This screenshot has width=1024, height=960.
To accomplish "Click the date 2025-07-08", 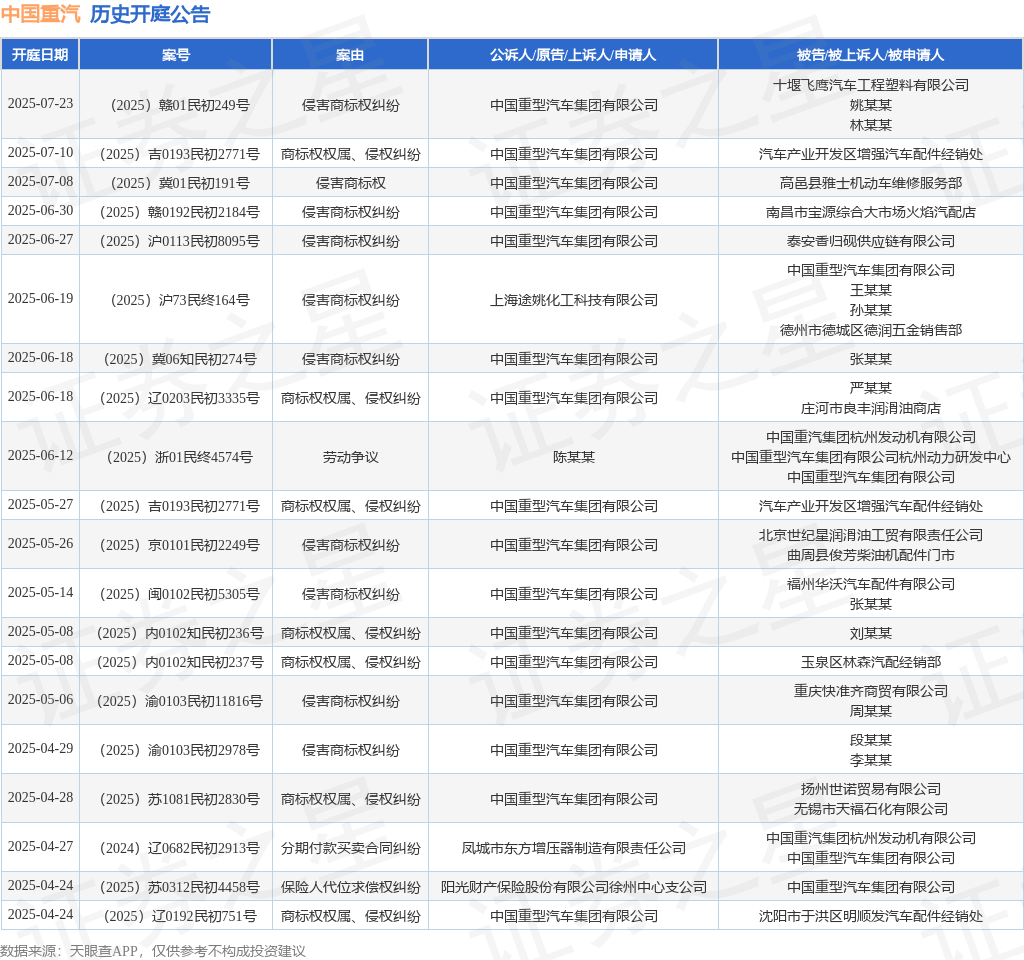I will pos(40,182).
